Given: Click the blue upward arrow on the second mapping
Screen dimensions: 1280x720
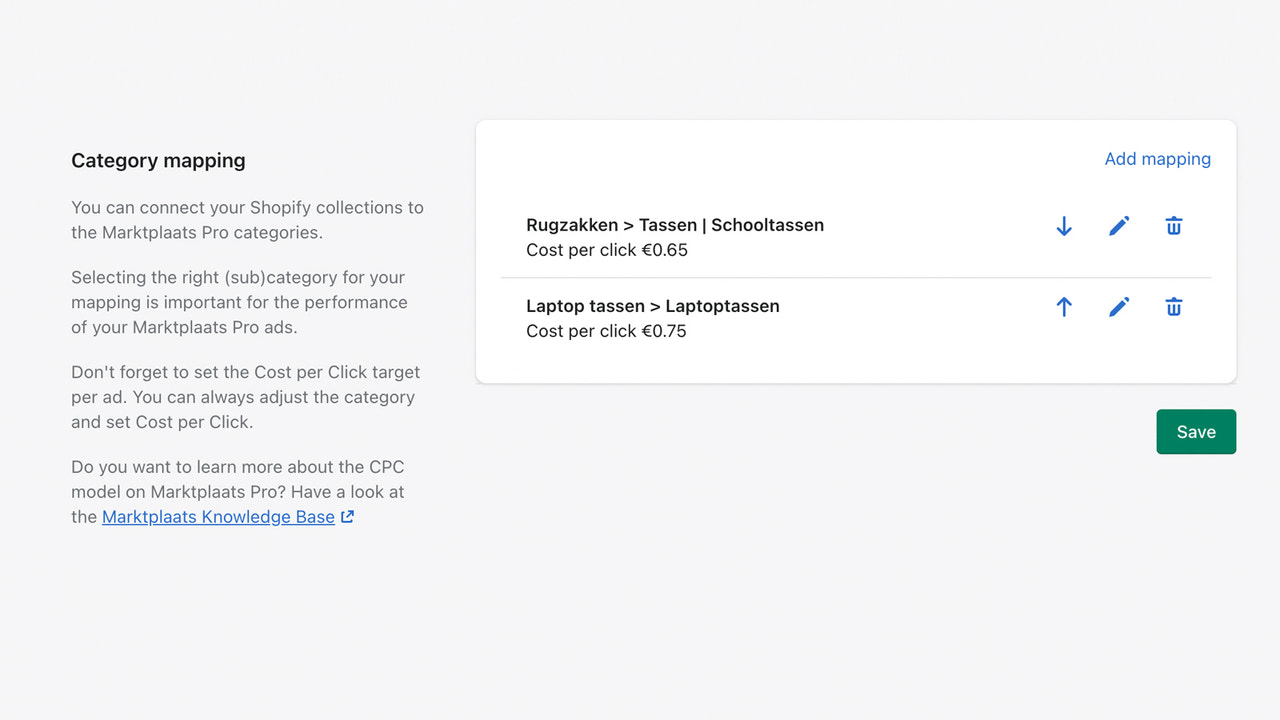Looking at the screenshot, I should click(1063, 307).
